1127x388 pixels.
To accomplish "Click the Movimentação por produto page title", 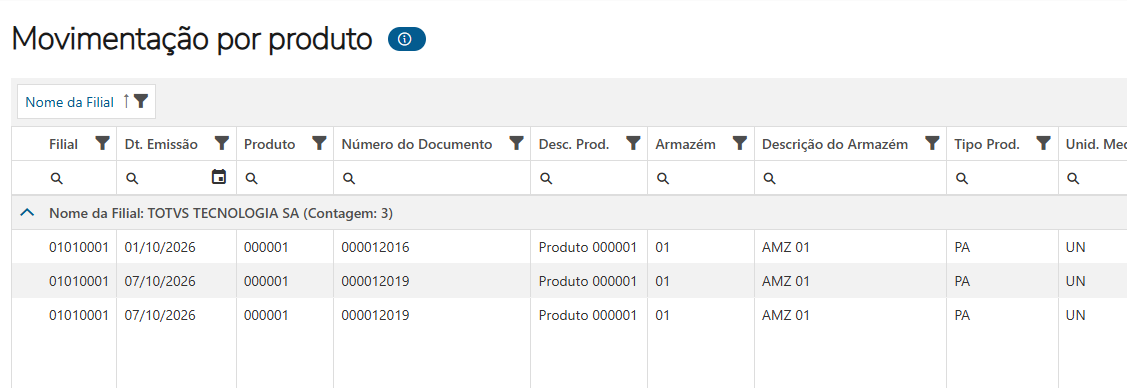I will click(x=192, y=40).
